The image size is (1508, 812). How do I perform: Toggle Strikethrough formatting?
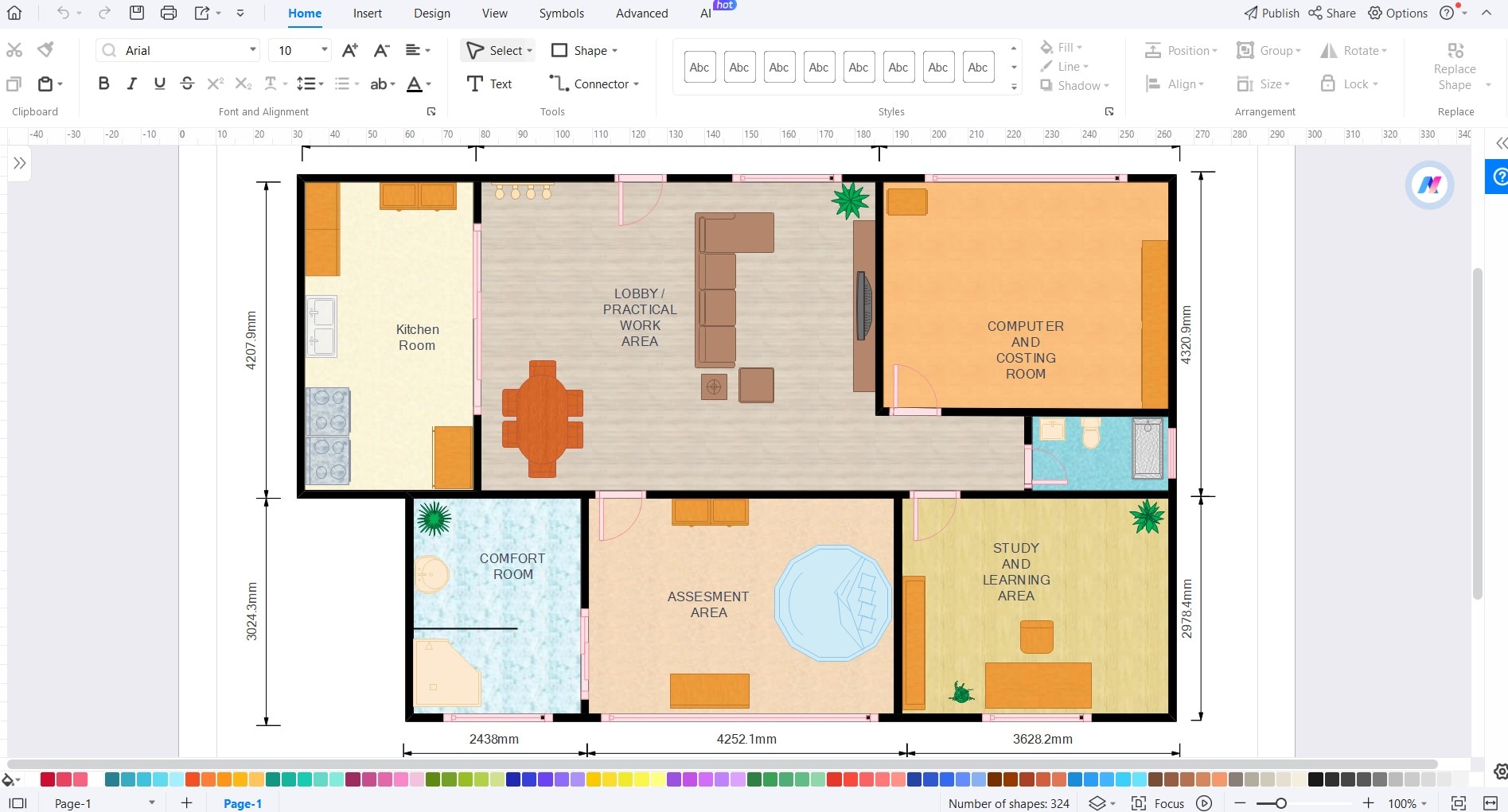pos(188,84)
